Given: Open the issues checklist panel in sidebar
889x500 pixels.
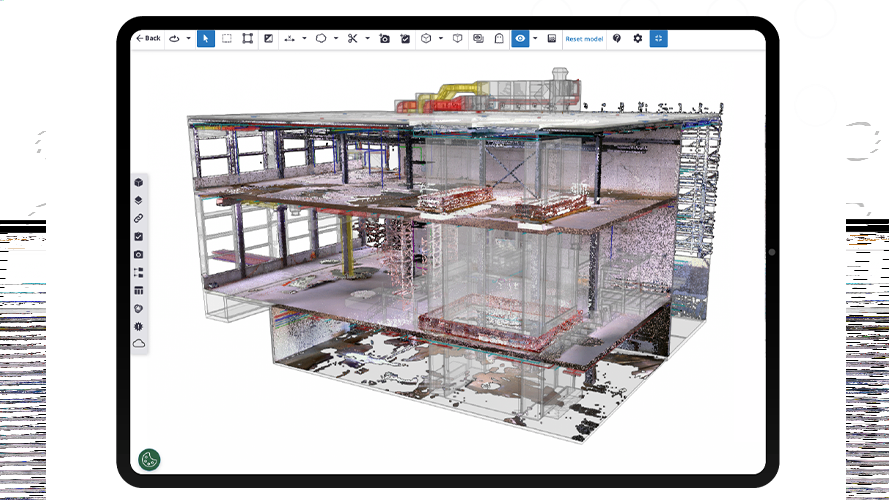Looking at the screenshot, I should tap(139, 236).
